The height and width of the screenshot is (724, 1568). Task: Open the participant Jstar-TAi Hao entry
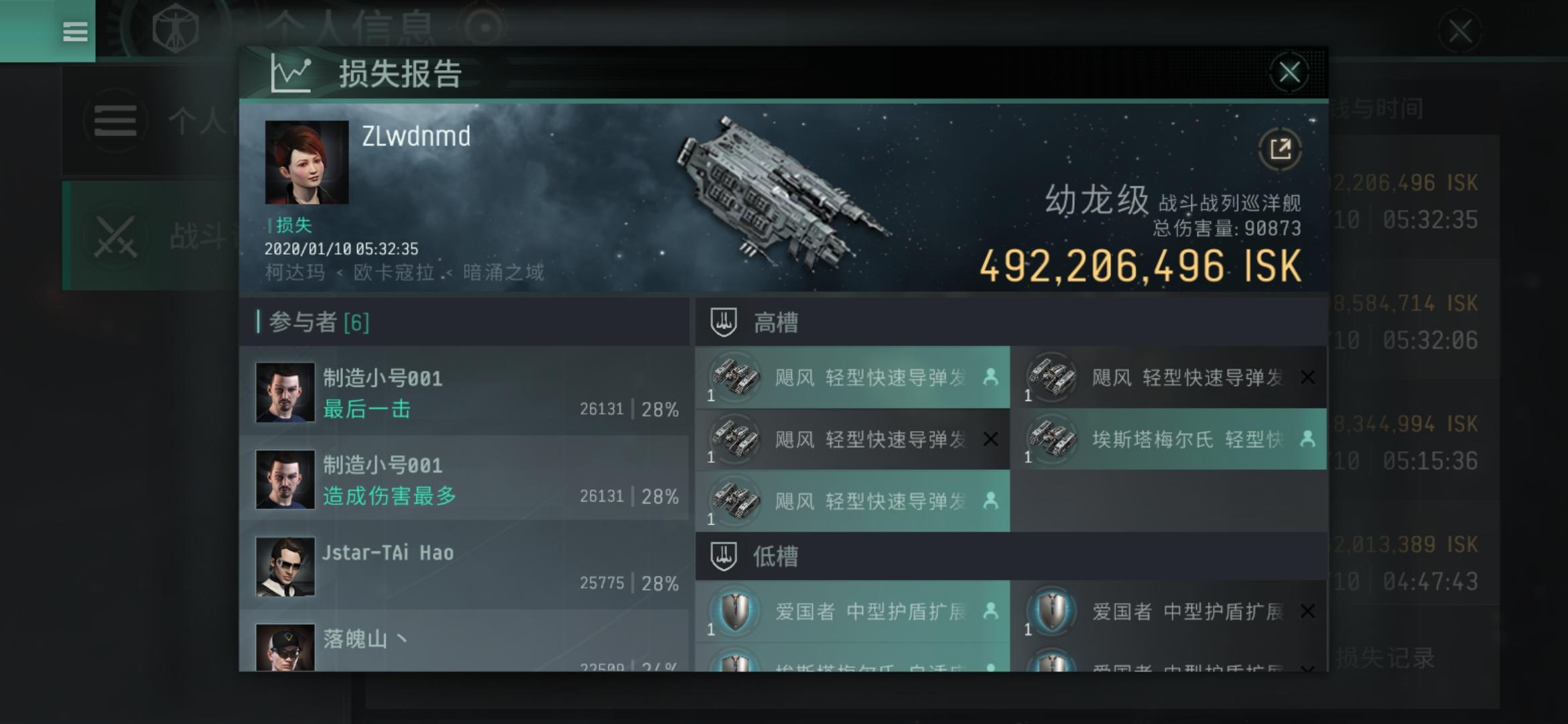464,566
